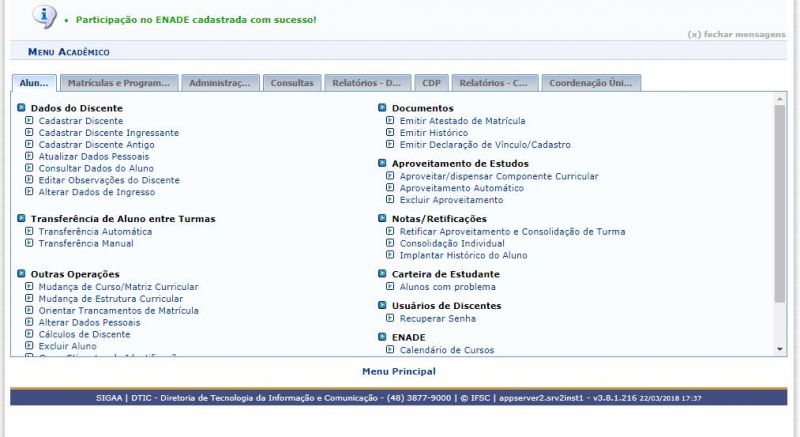The image size is (800, 437).
Task: Open the CDP tab
Action: coord(431,83)
